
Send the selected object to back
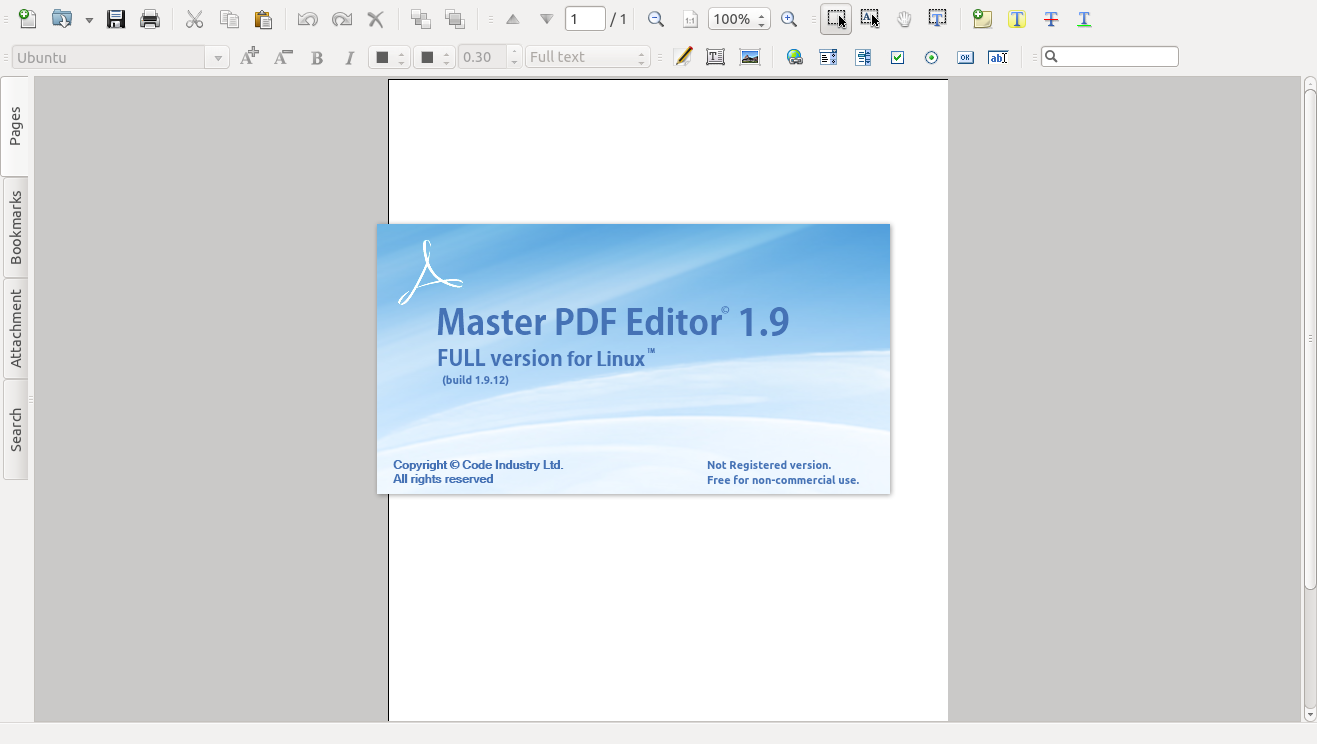(x=455, y=19)
